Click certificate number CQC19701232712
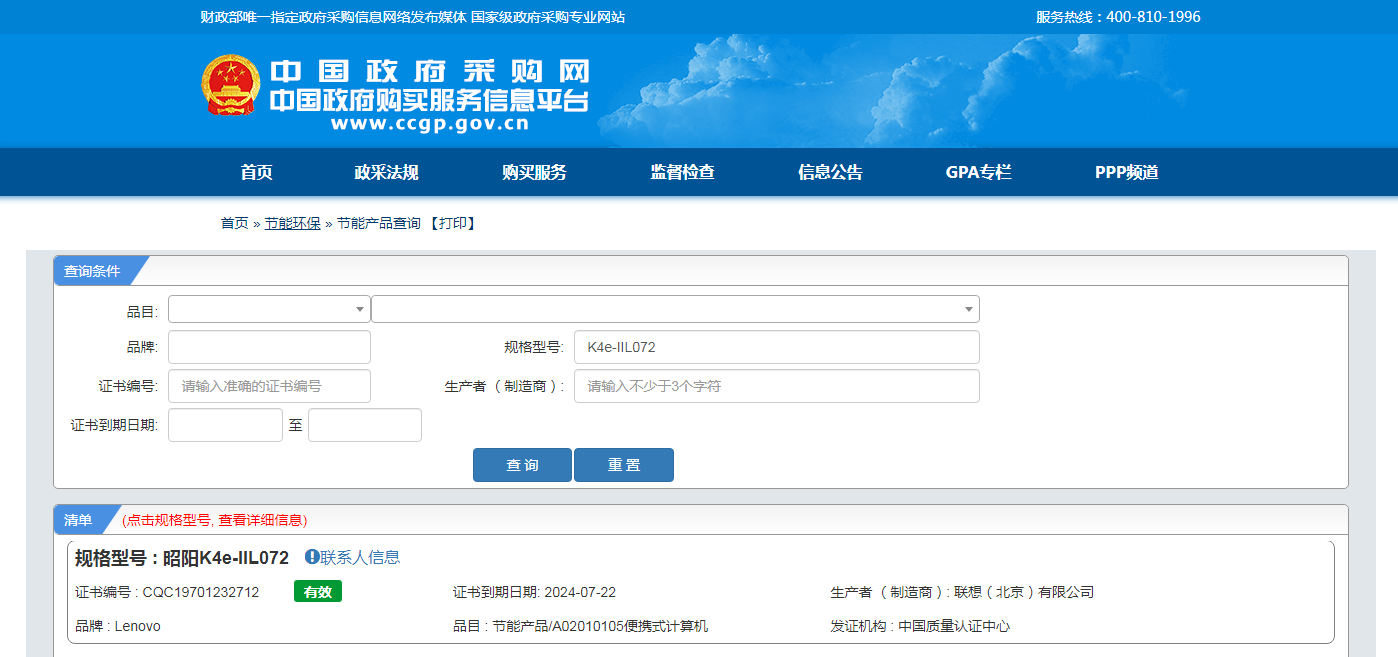Screen dimensions: 1398x657 coord(201,592)
